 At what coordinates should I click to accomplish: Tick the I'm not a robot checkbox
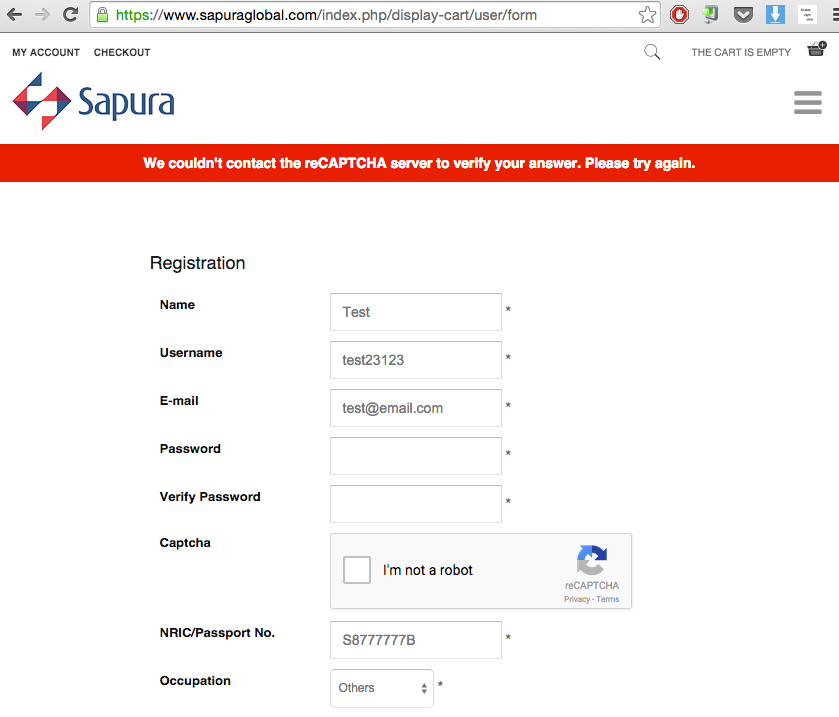[x=357, y=570]
